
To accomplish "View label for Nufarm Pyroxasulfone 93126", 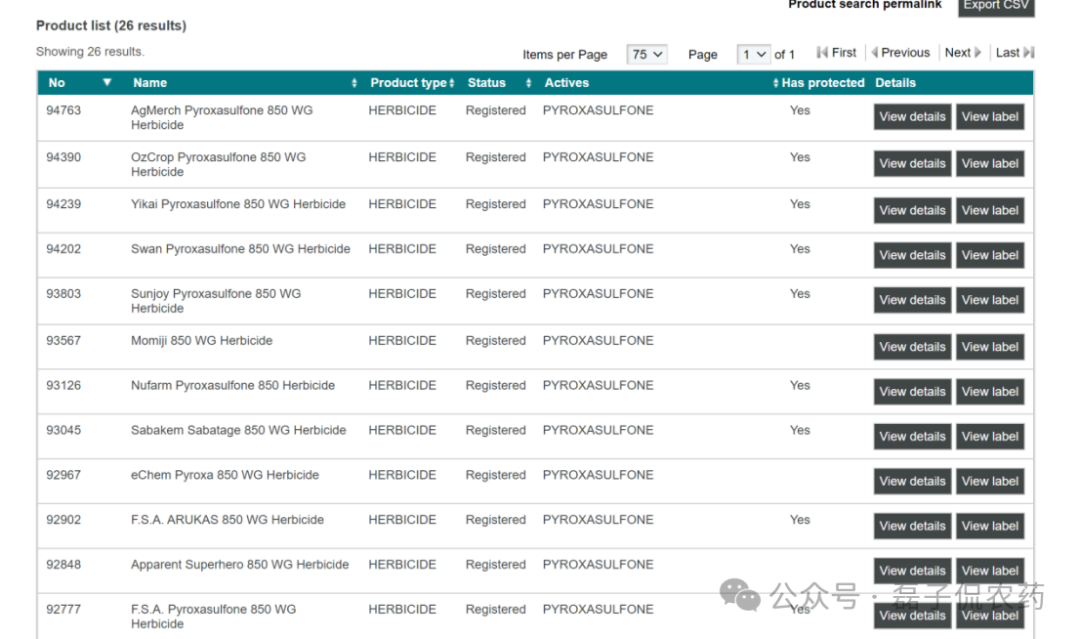I will [990, 391].
